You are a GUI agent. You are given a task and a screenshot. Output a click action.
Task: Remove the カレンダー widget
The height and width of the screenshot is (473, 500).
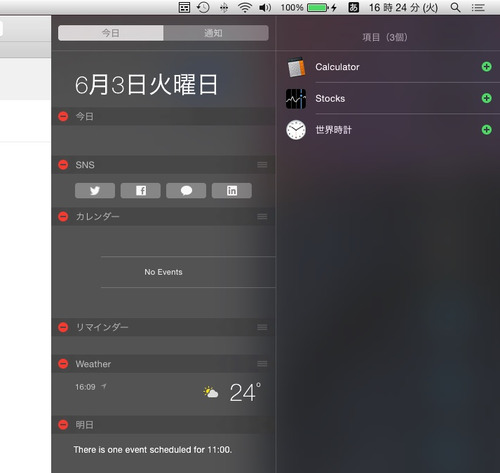(63, 217)
